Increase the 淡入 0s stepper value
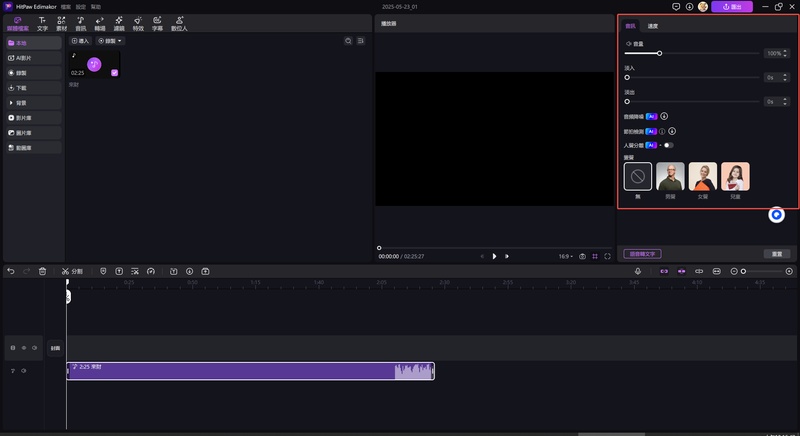 pyautogui.click(x=785, y=75)
